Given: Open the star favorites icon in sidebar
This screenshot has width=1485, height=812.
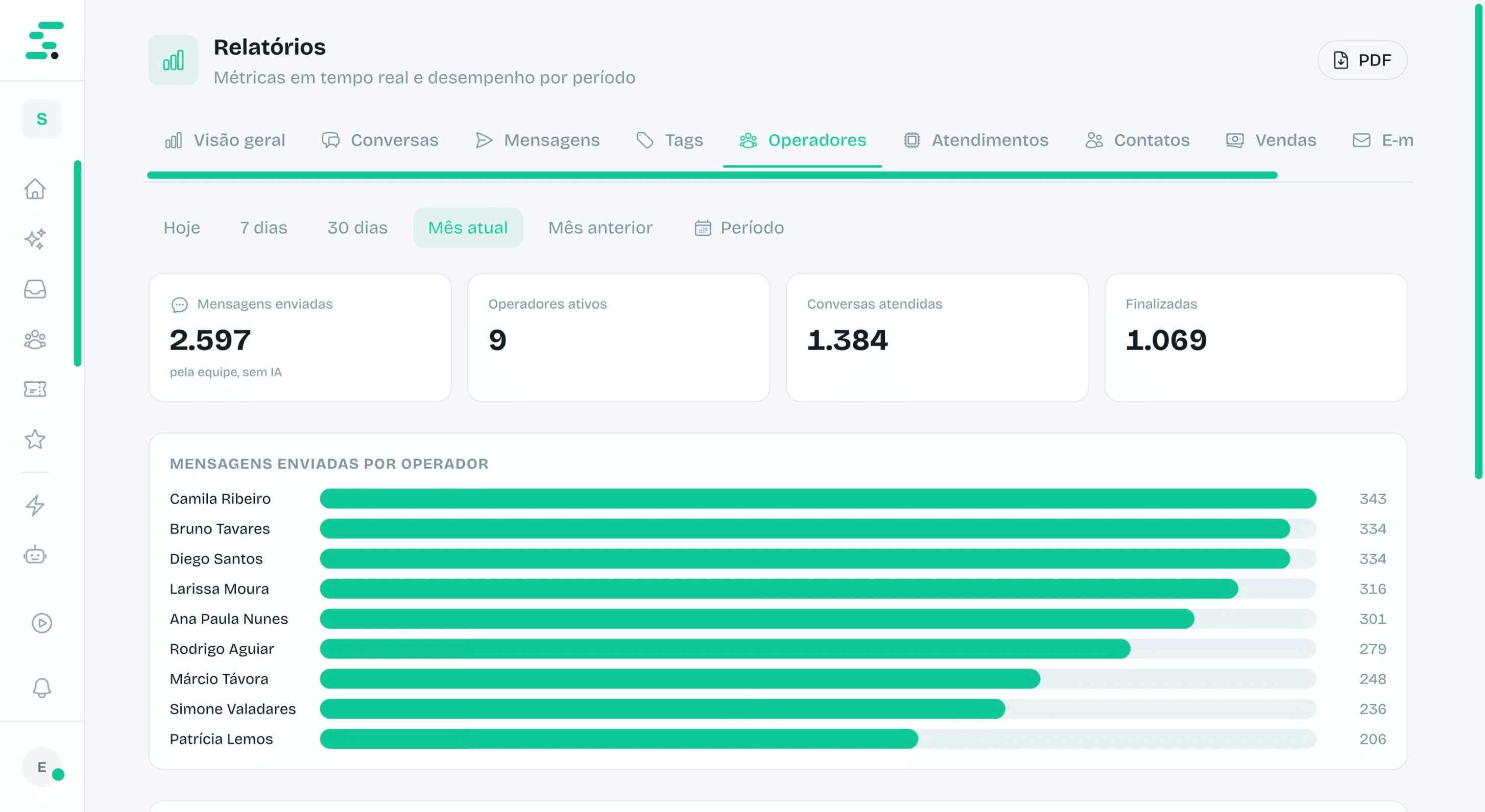Looking at the screenshot, I should (35, 439).
